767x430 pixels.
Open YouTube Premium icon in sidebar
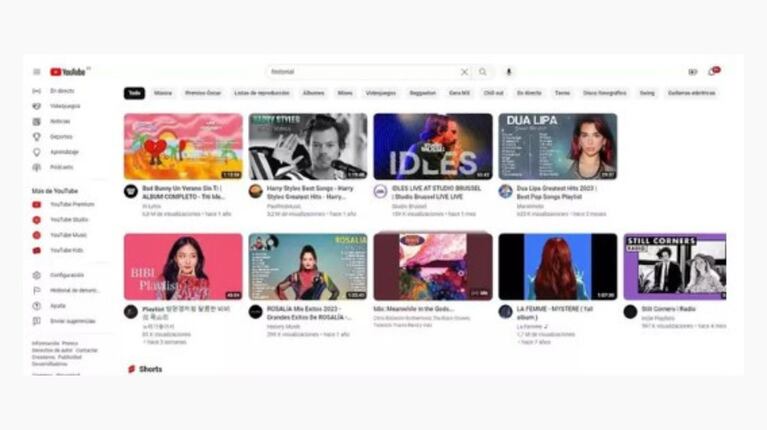click(37, 204)
